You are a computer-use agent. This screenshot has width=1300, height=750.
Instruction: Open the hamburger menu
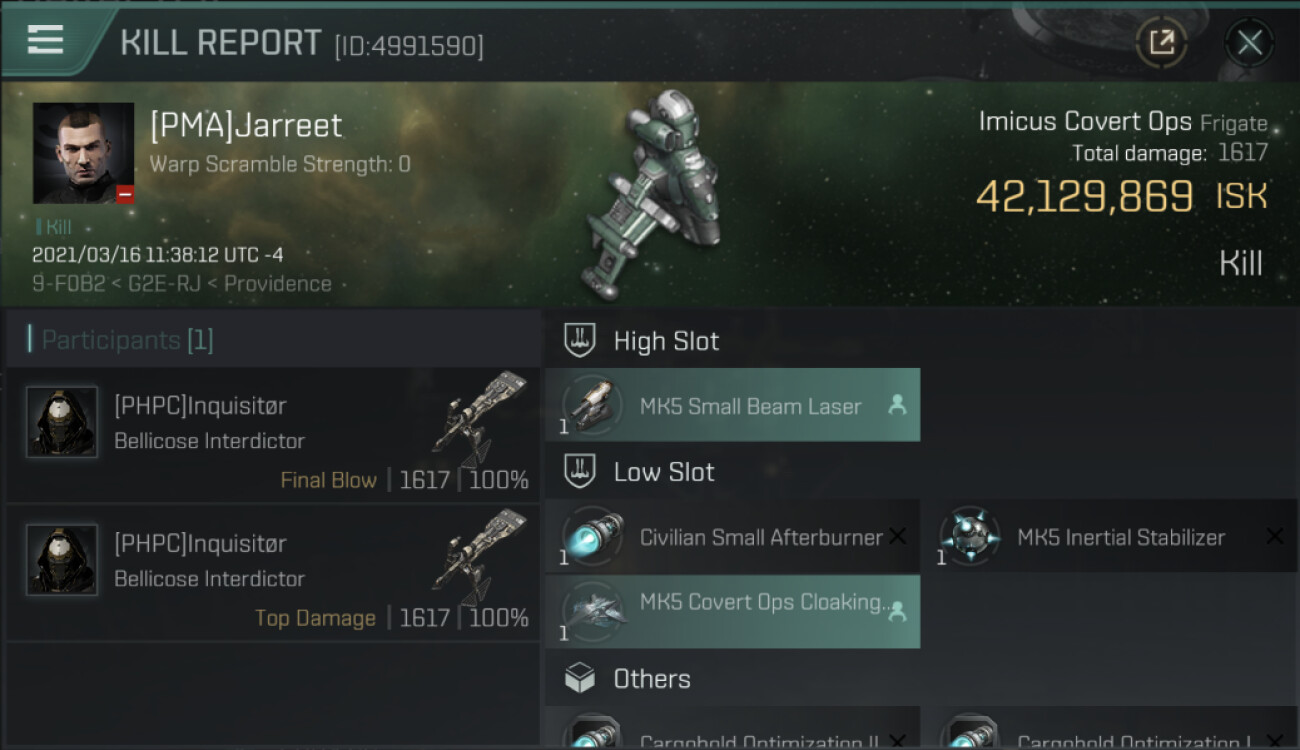pyautogui.click(x=46, y=40)
